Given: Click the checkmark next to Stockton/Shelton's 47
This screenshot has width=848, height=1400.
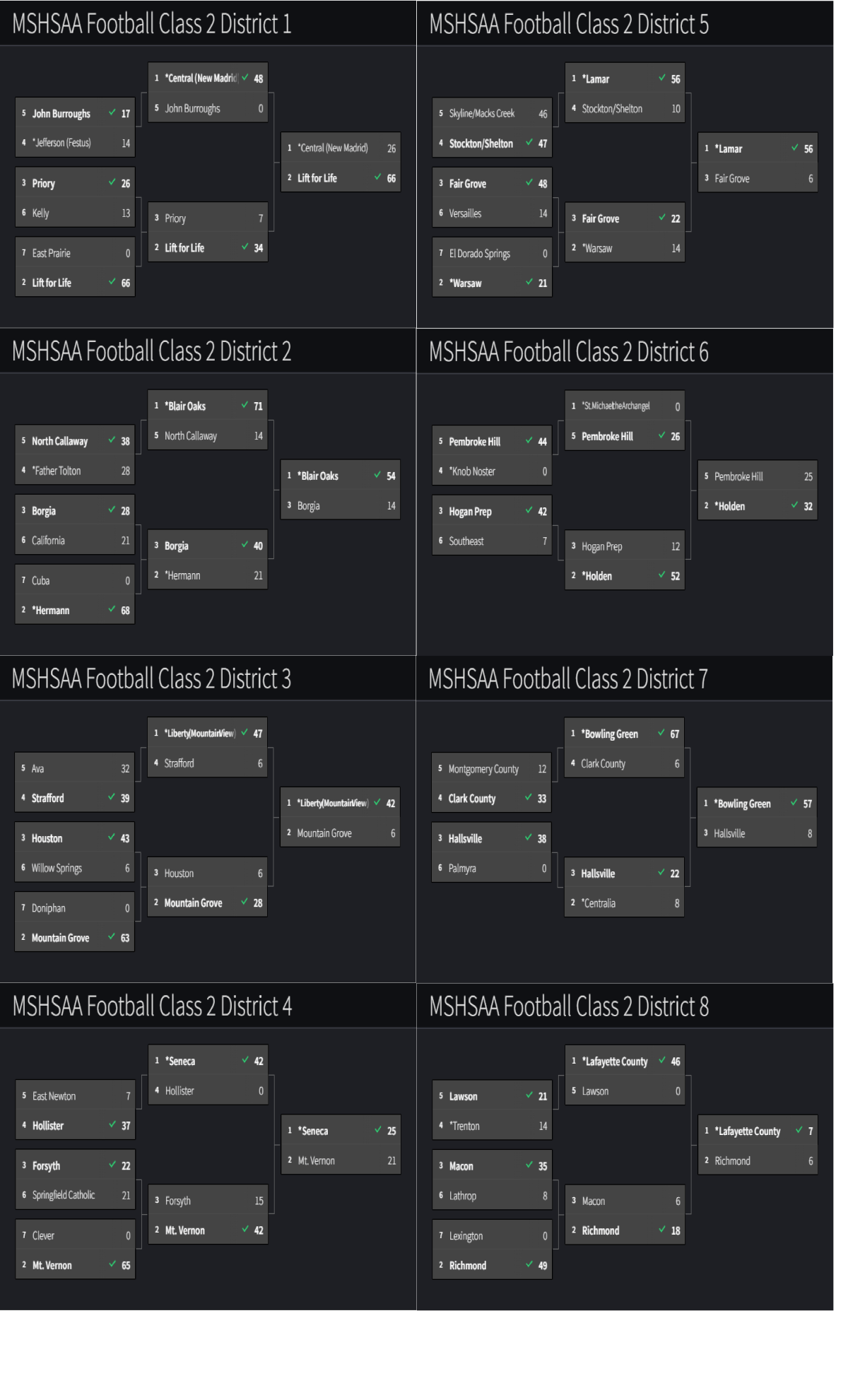Looking at the screenshot, I should [x=529, y=142].
